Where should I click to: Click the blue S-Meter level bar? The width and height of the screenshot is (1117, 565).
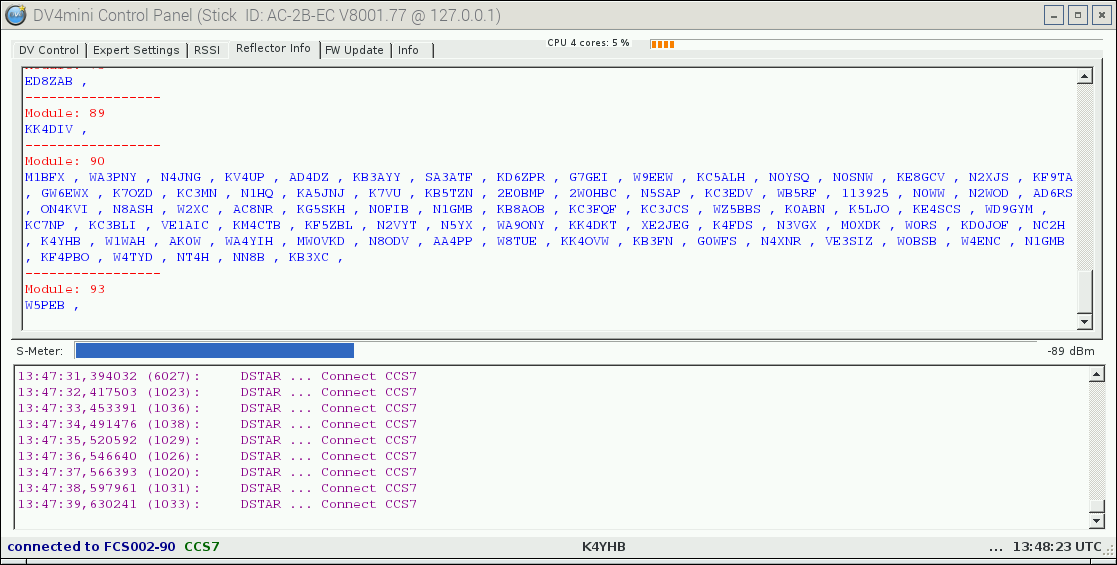click(x=214, y=351)
